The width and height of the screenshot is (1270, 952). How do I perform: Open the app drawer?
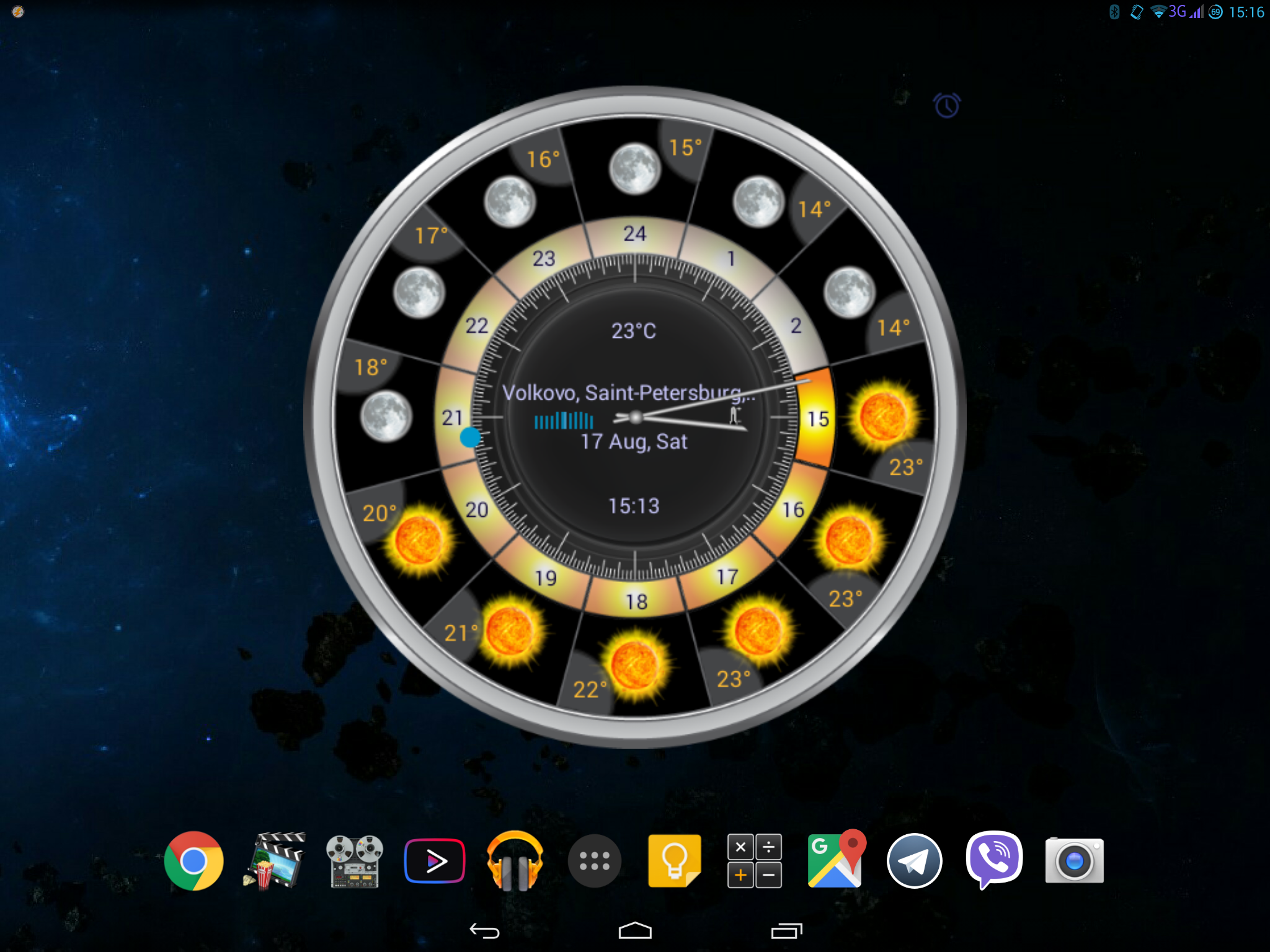594,861
